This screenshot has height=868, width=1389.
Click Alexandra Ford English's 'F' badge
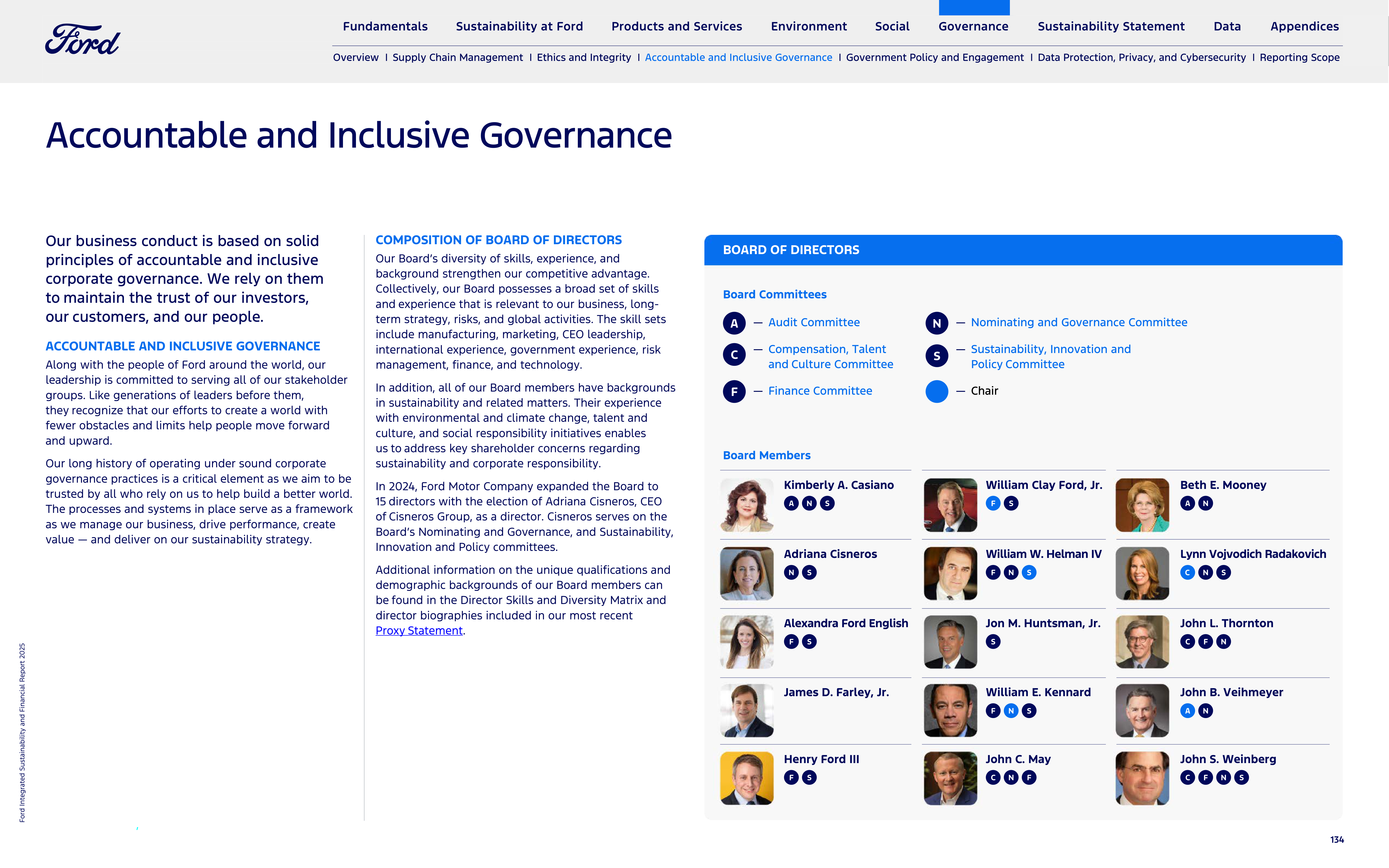click(x=791, y=642)
